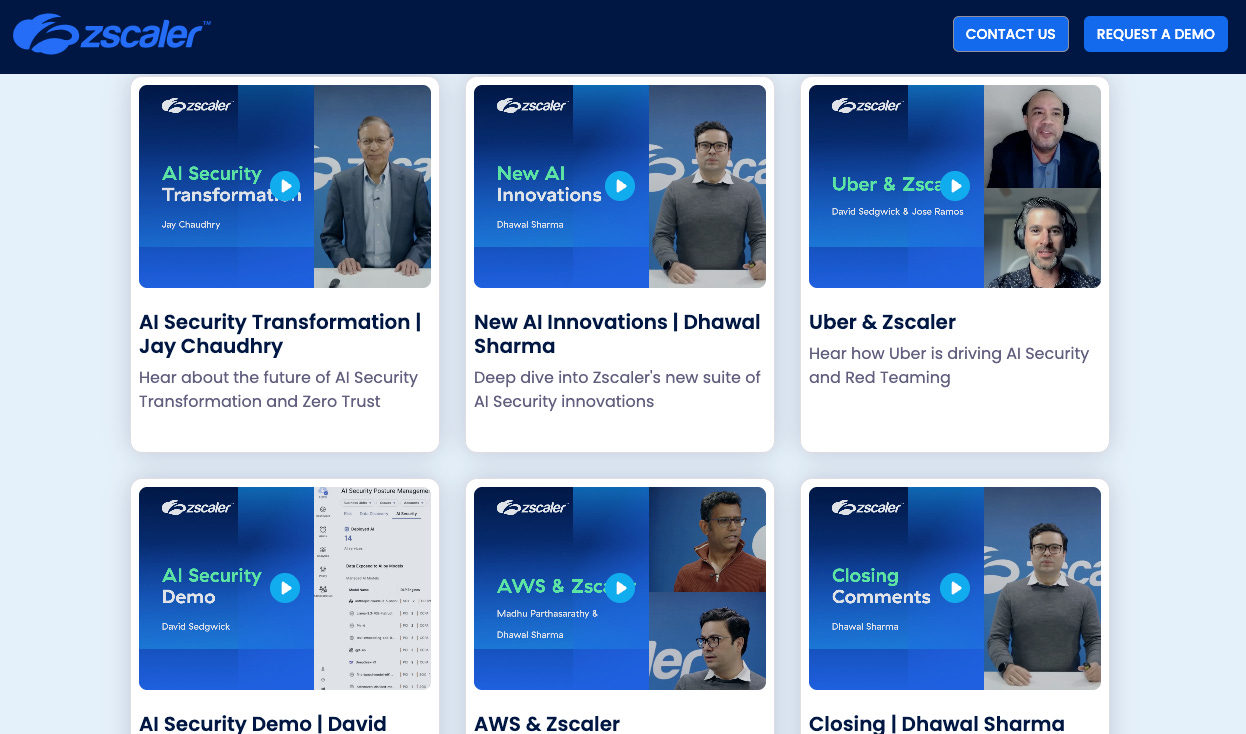Play the AWS & Zscaler video
The height and width of the screenshot is (734, 1246).
[x=620, y=588]
